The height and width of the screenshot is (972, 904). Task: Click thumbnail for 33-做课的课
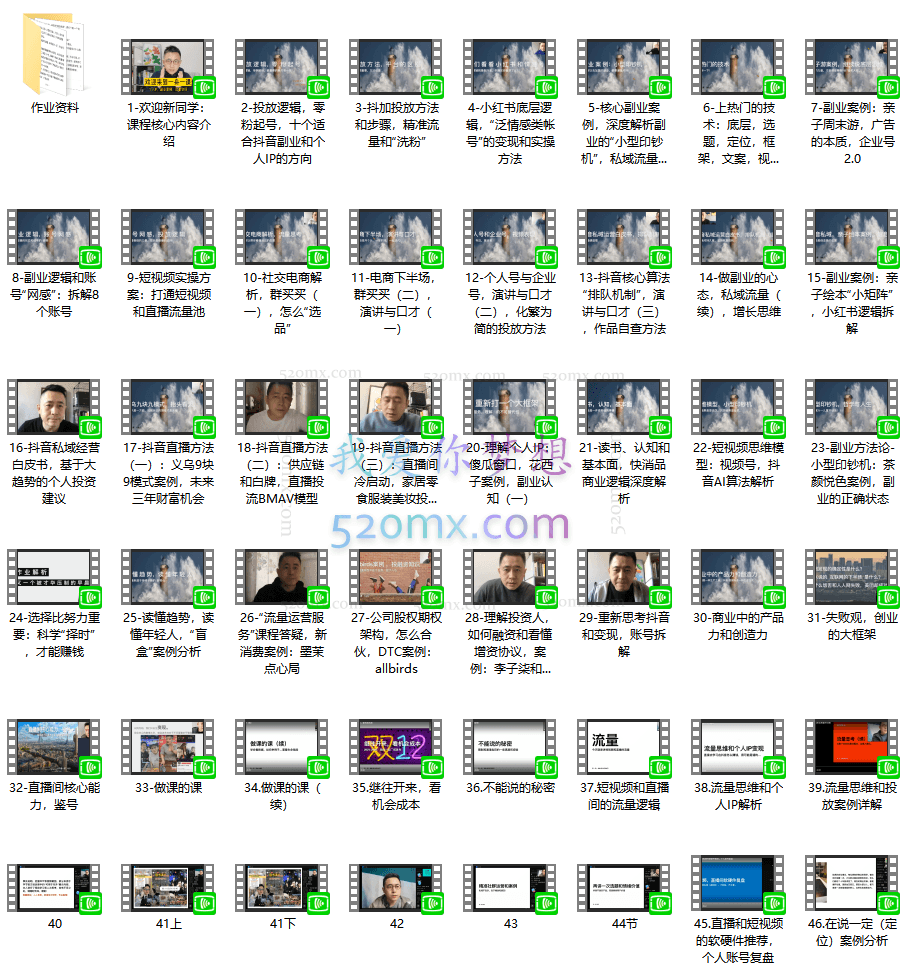pos(168,747)
